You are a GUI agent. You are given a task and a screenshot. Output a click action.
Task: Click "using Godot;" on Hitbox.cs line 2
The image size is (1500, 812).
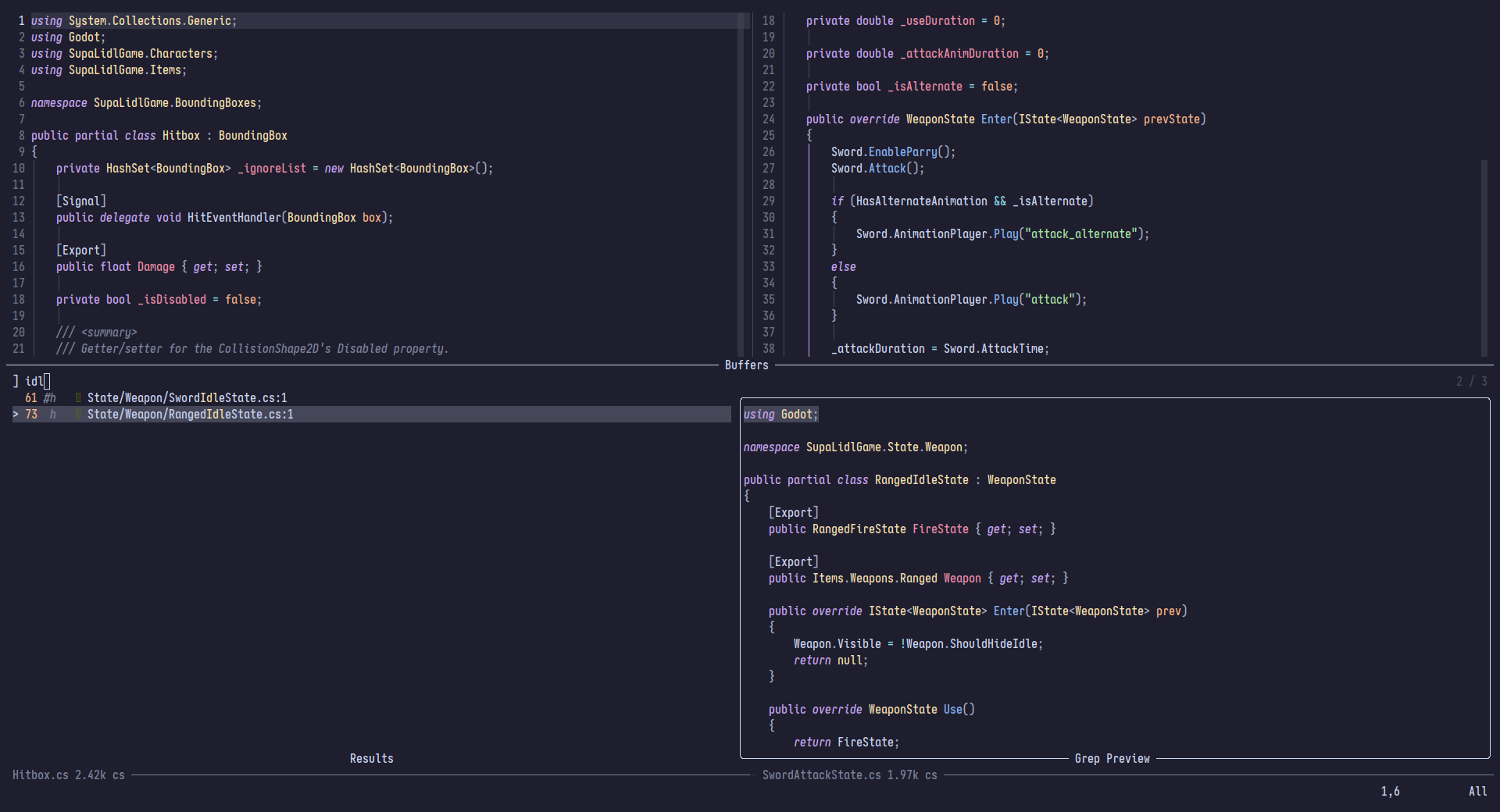coord(68,37)
